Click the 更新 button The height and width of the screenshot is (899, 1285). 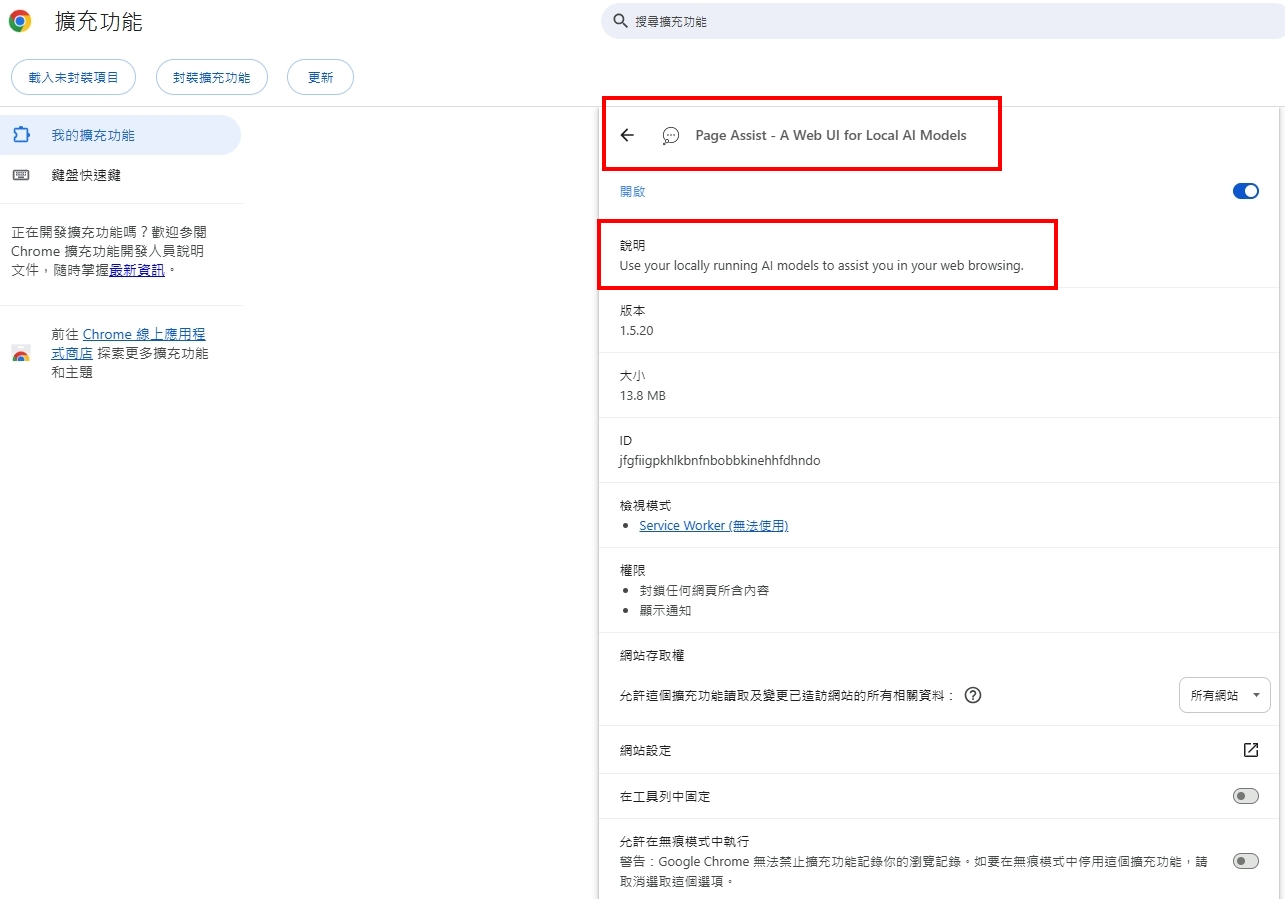click(320, 77)
